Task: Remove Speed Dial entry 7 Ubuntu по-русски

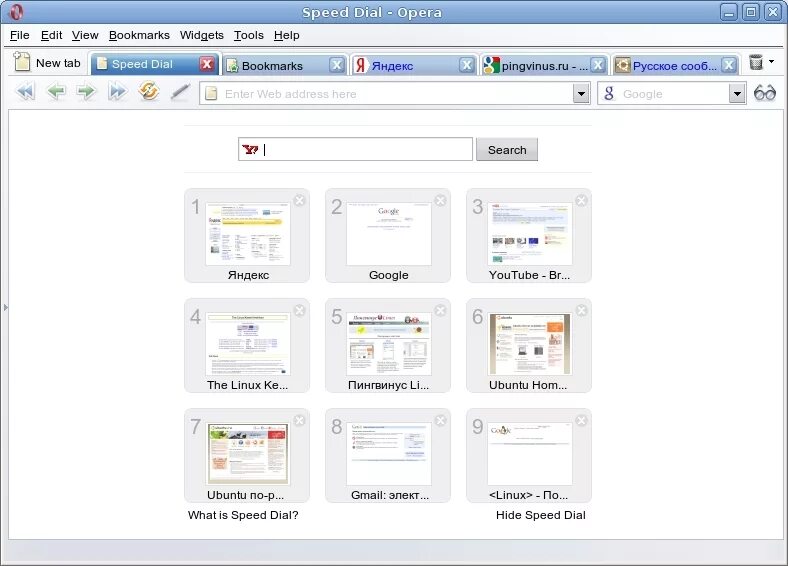Action: 300,421
